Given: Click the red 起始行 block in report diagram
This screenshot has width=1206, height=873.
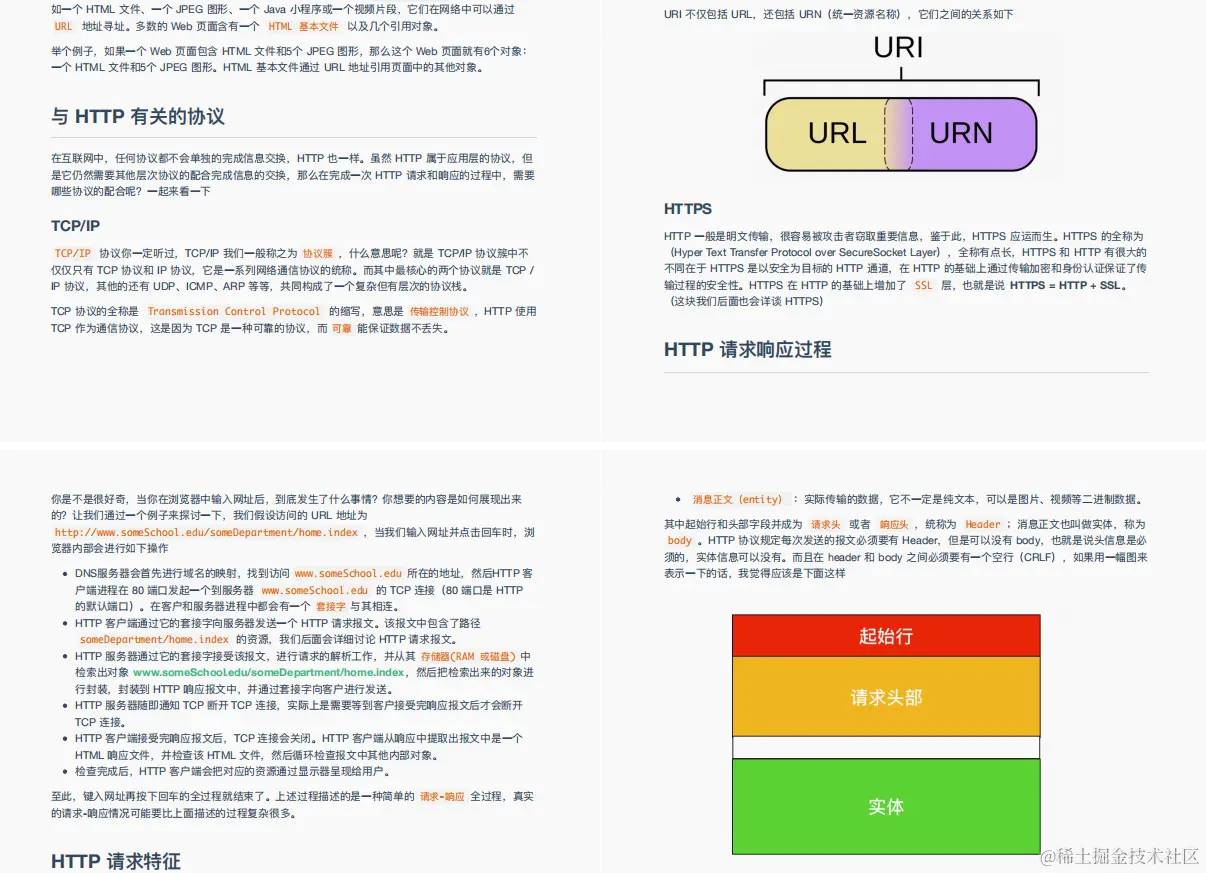Looking at the screenshot, I should click(x=885, y=636).
